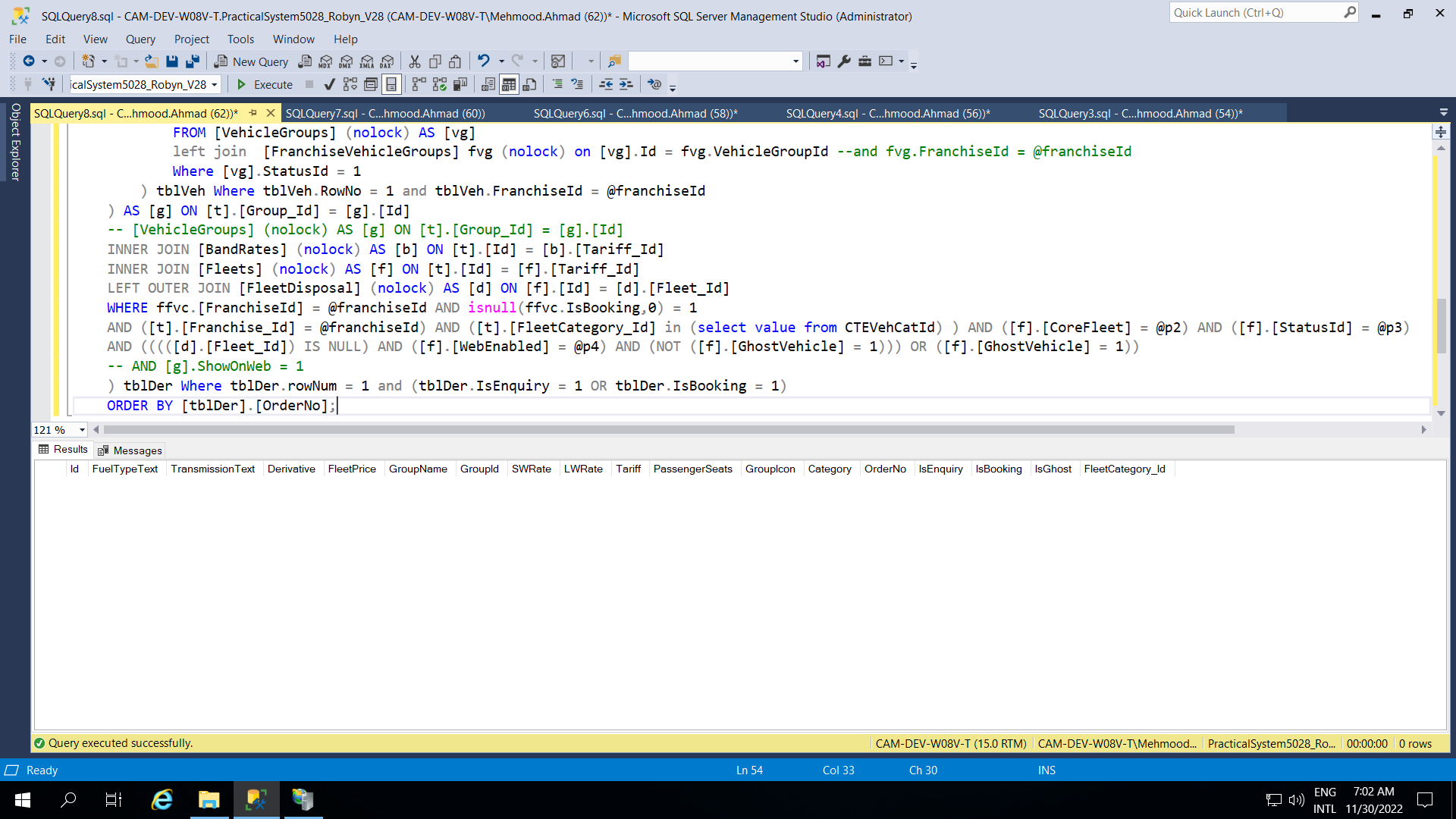Image resolution: width=1456 pixels, height=819 pixels.
Task: Click the Change Connection icon
Action: coord(49,84)
